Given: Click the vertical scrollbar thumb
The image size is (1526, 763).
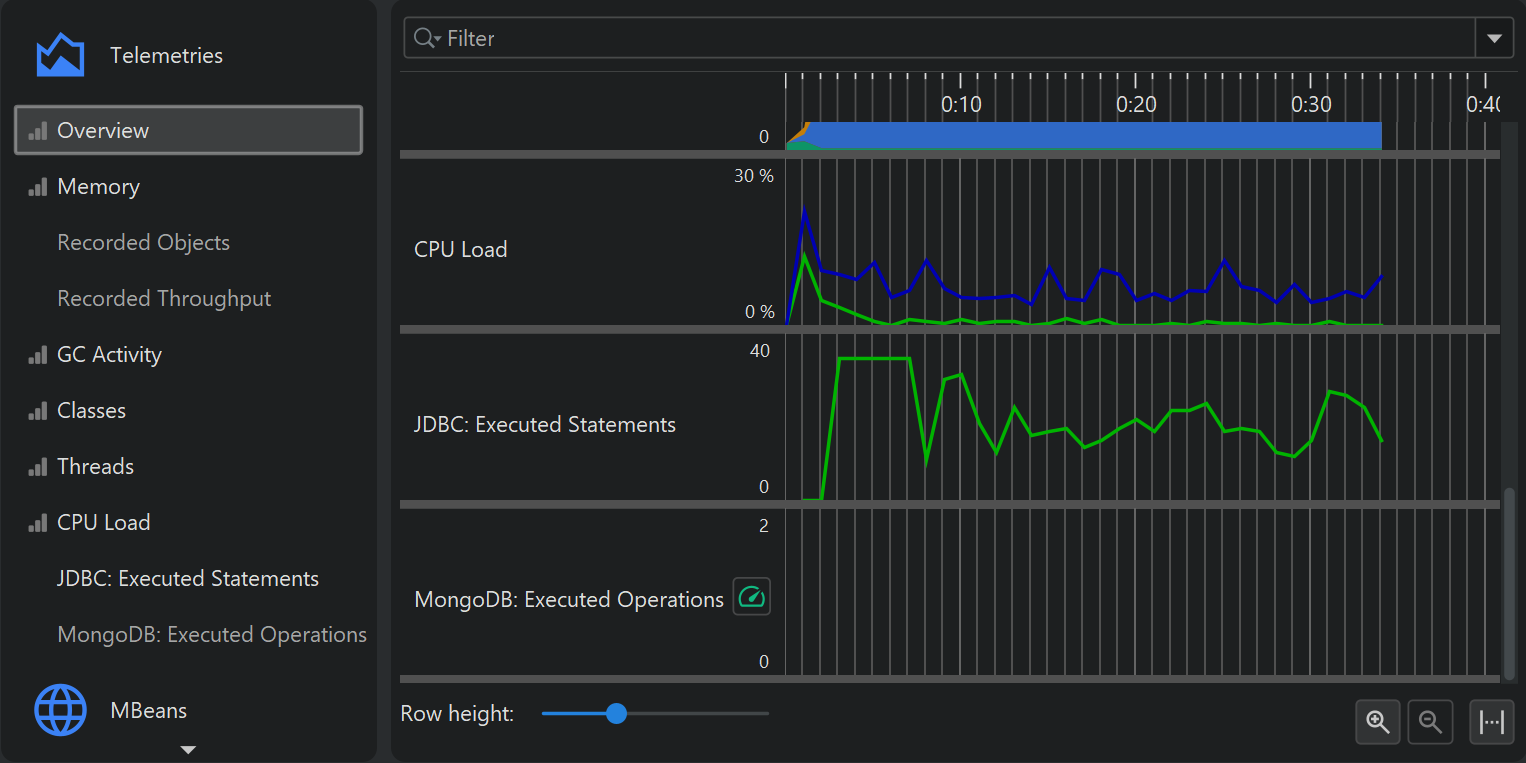Looking at the screenshot, I should (1509, 580).
